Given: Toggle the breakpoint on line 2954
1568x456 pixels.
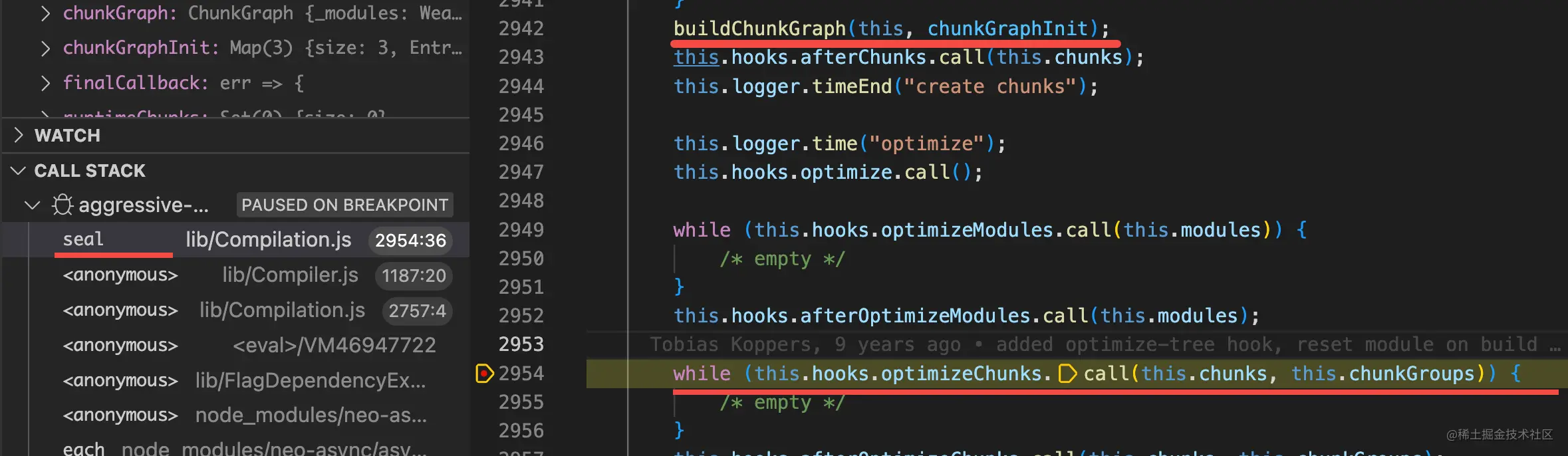Looking at the screenshot, I should (485, 374).
